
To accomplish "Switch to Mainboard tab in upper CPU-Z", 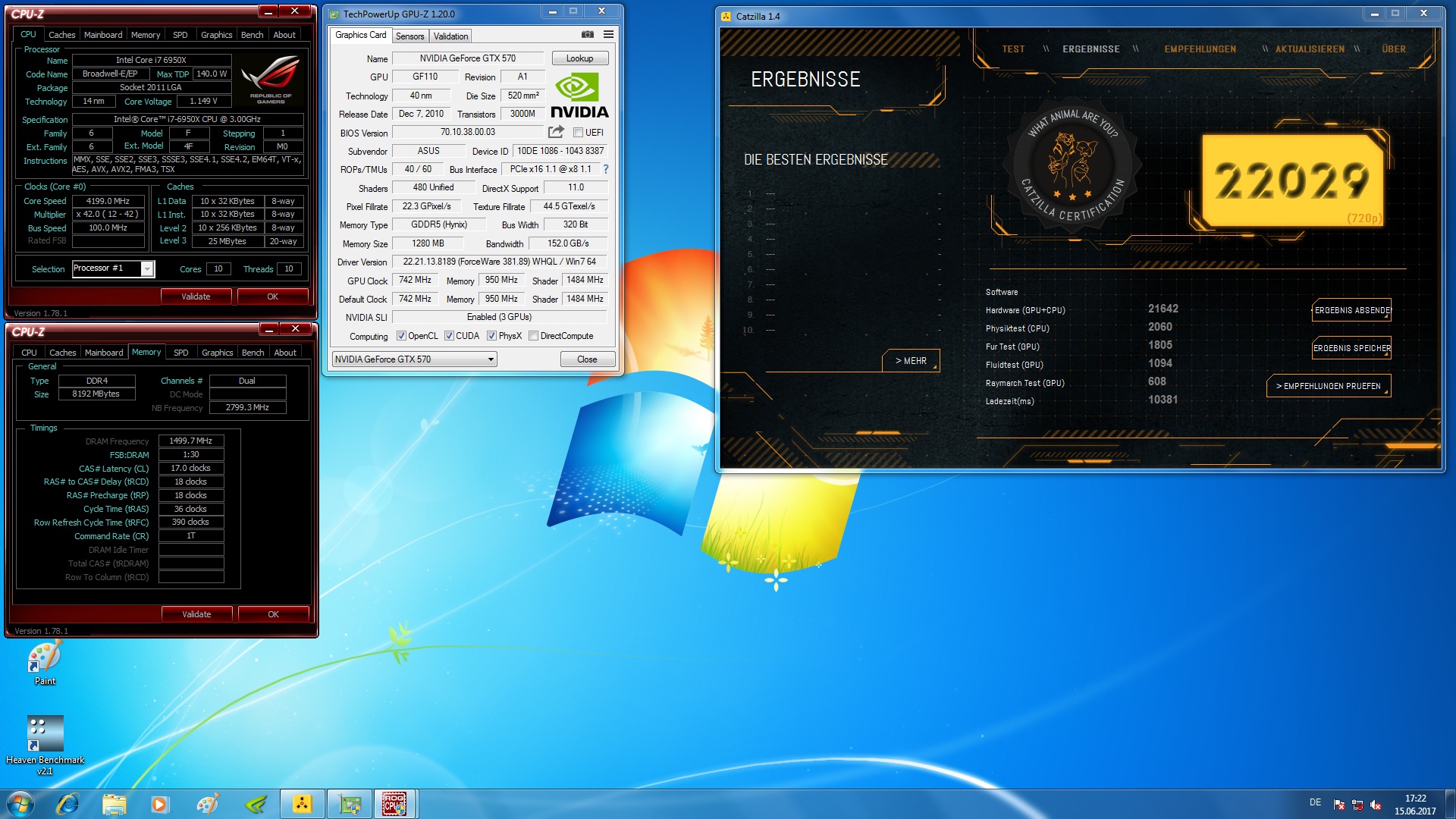I will pyautogui.click(x=103, y=35).
